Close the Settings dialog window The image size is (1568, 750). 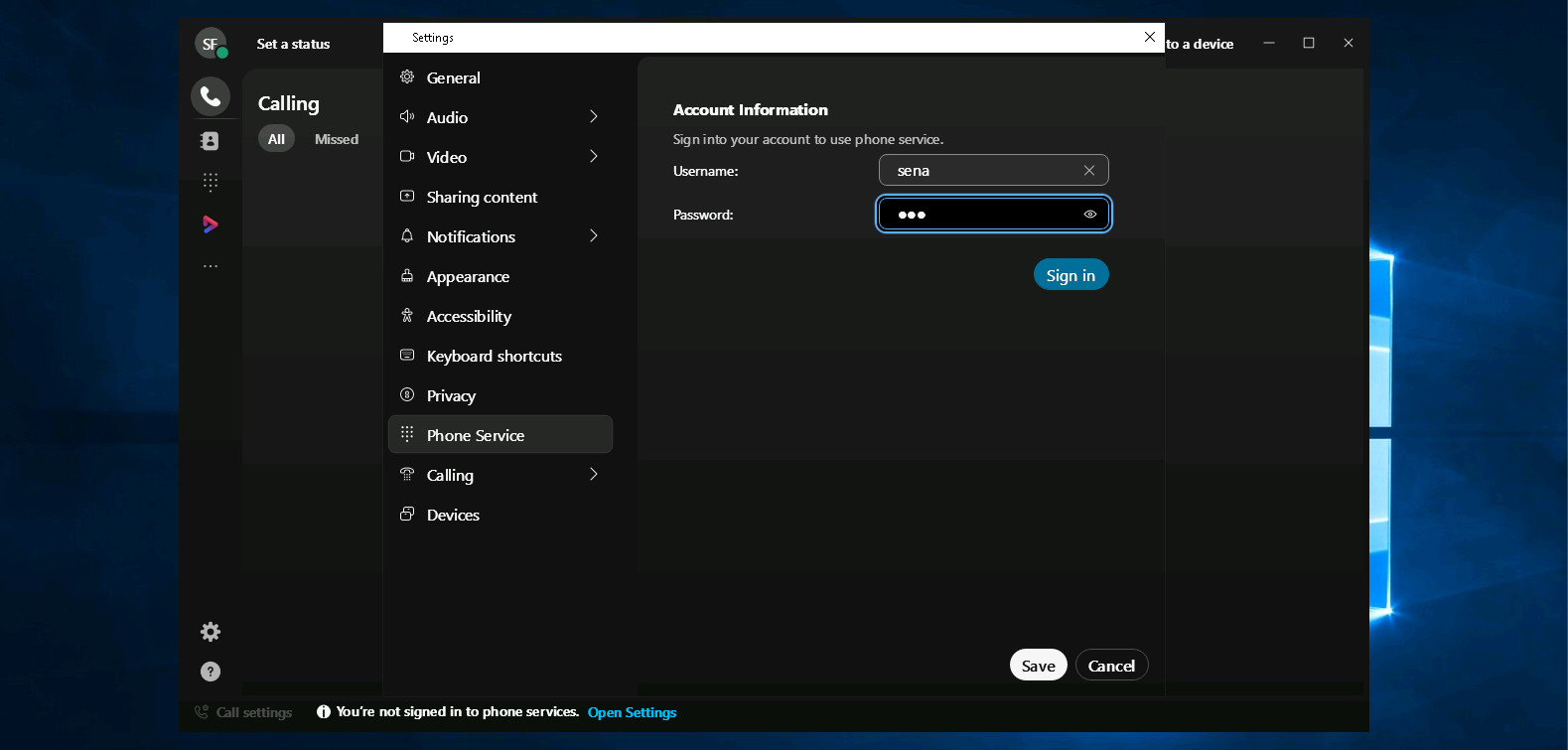[x=1150, y=37]
